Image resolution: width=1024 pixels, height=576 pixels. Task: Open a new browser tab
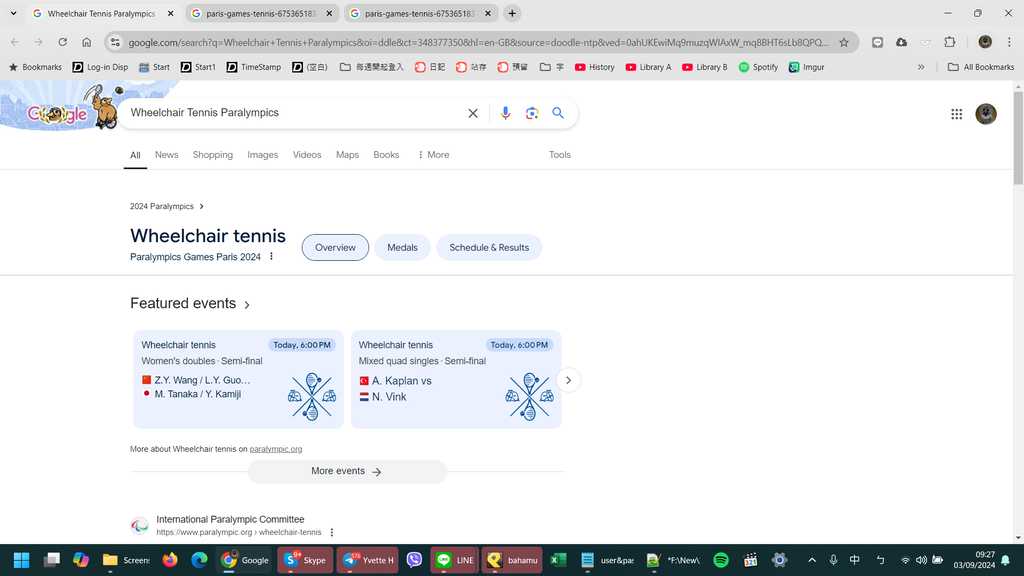pyautogui.click(x=512, y=13)
